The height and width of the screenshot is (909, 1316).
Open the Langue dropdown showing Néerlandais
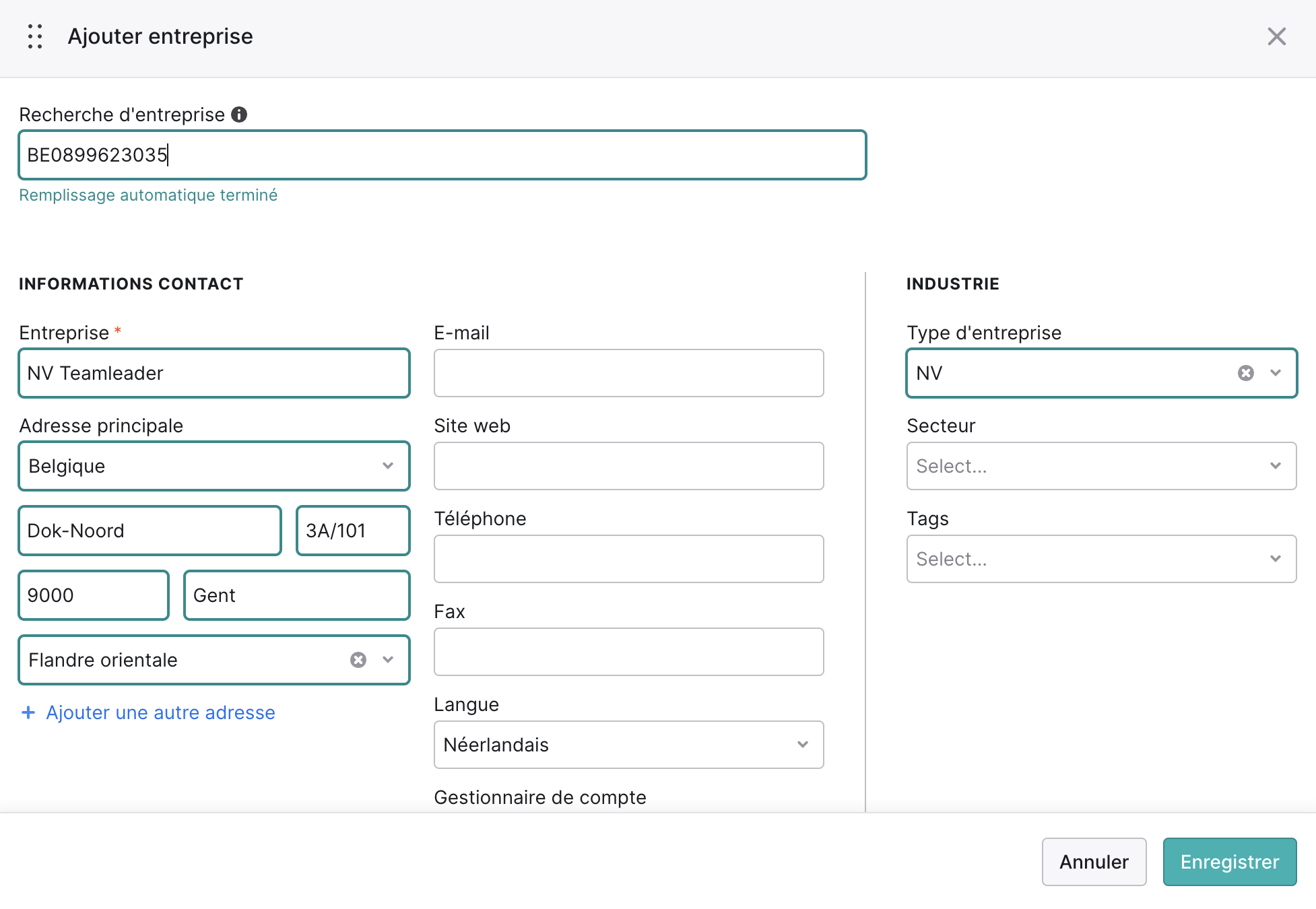(629, 745)
